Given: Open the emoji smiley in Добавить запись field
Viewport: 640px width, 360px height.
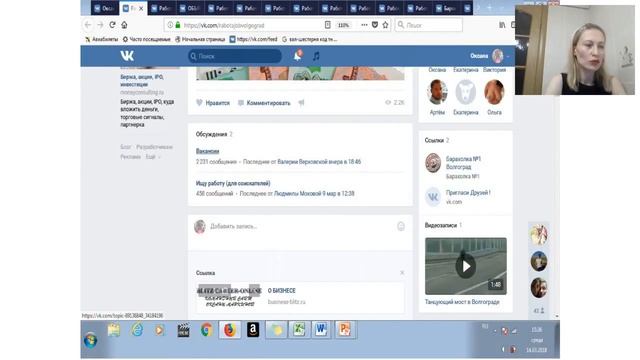Looking at the screenshot, I should pyautogui.click(x=401, y=227).
